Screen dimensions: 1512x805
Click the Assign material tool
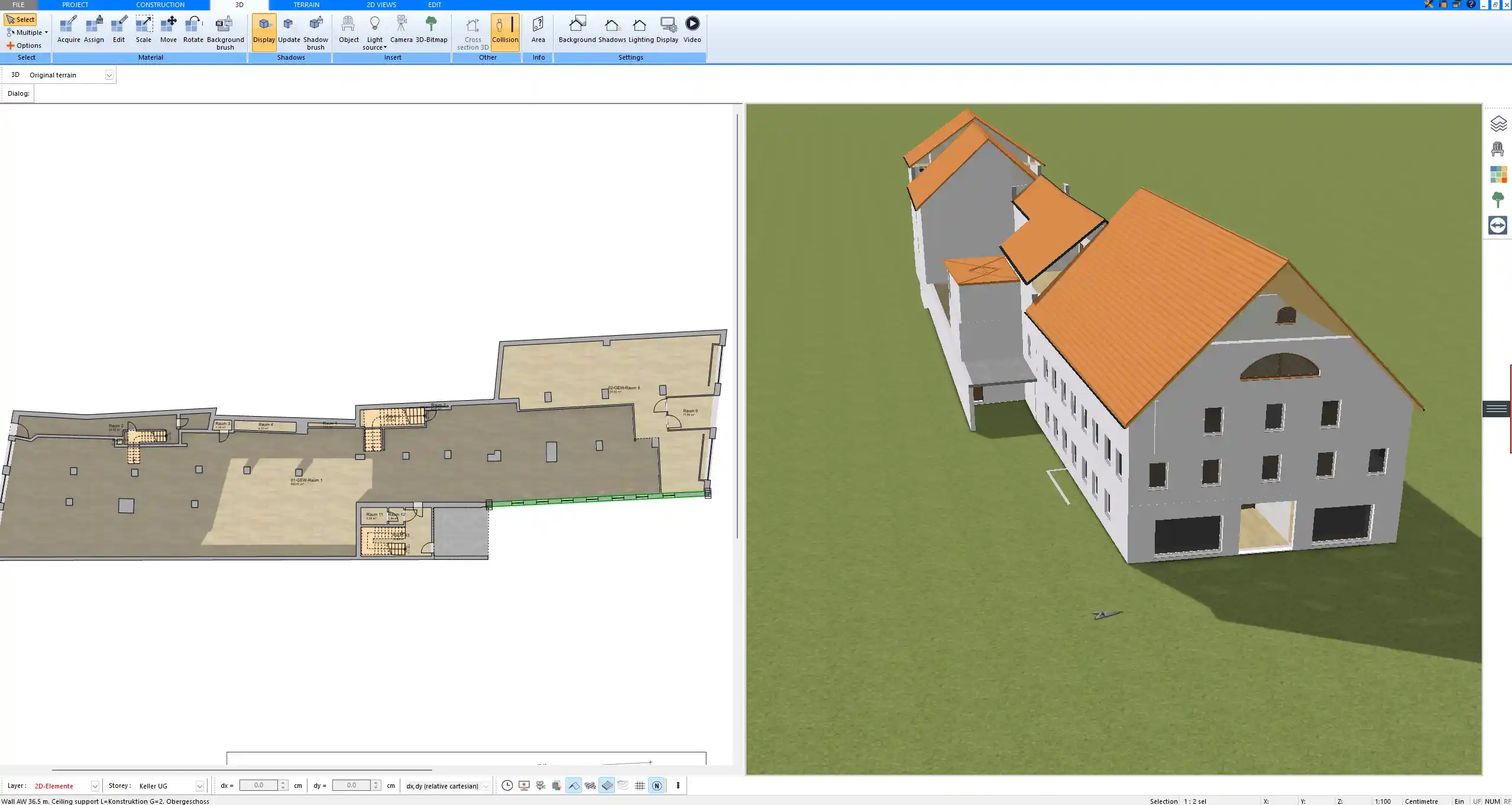pyautogui.click(x=93, y=30)
